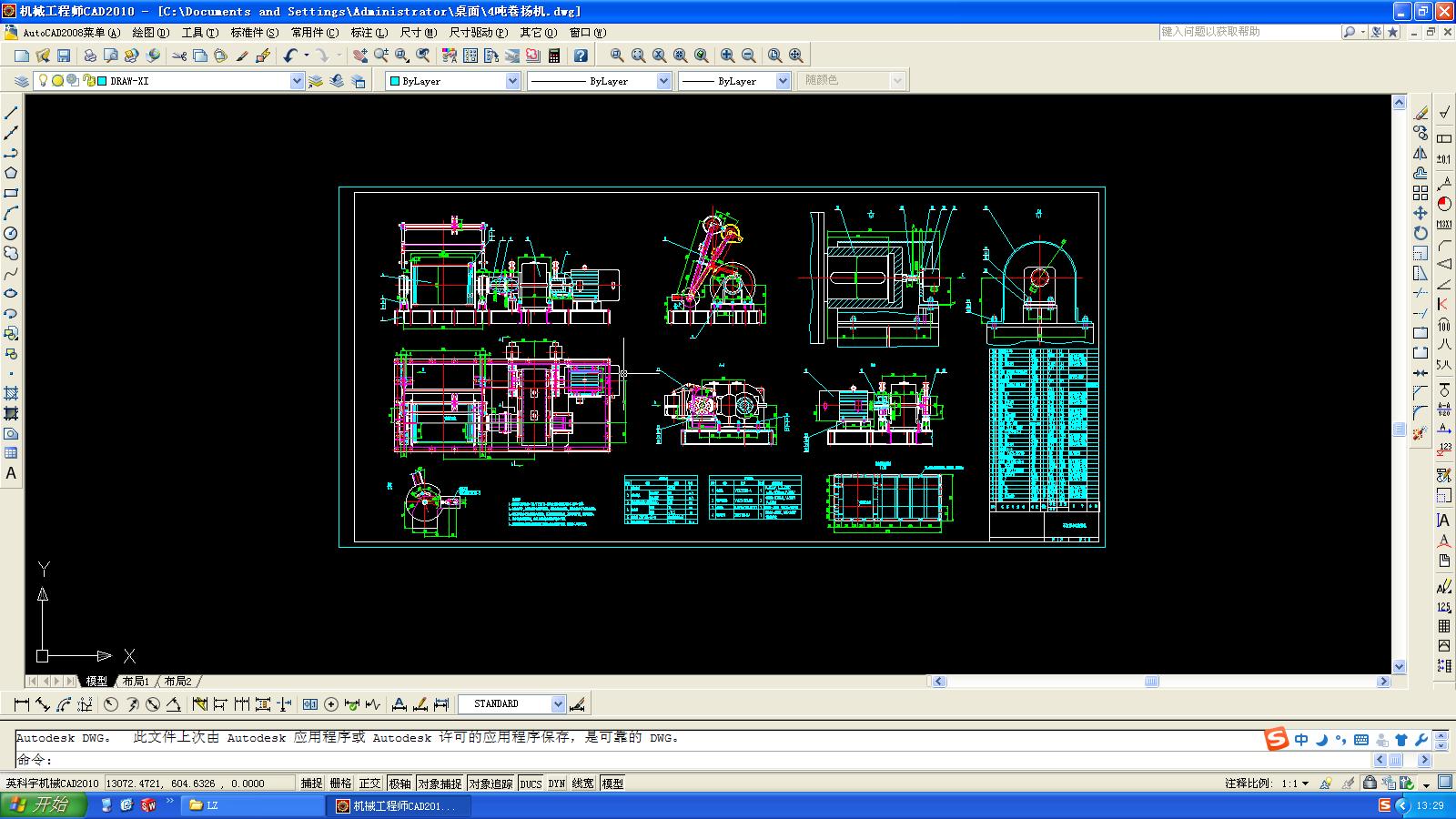Open the STANDARD dimension style dropdown
This screenshot has height=819, width=1456.
[558, 704]
